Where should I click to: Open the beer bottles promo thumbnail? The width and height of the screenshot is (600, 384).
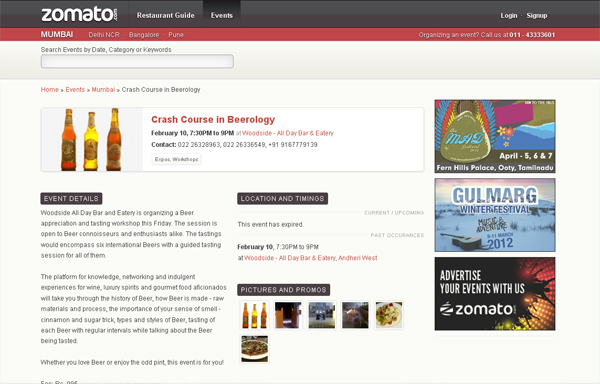(254, 315)
